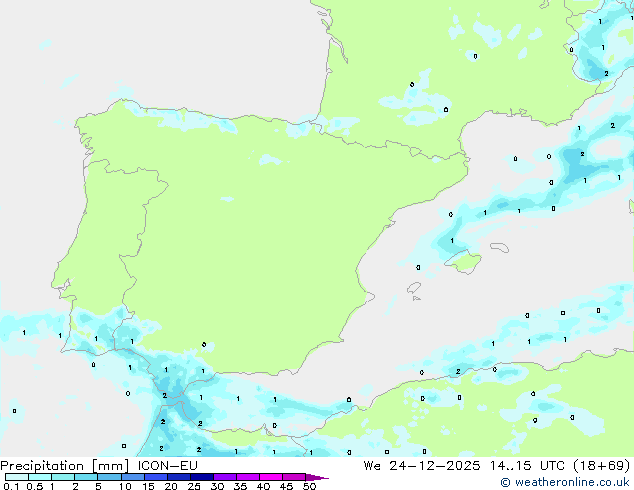This screenshot has width=634, height=490.
Task: Click the legend tick label '35'
Action: point(240,486)
